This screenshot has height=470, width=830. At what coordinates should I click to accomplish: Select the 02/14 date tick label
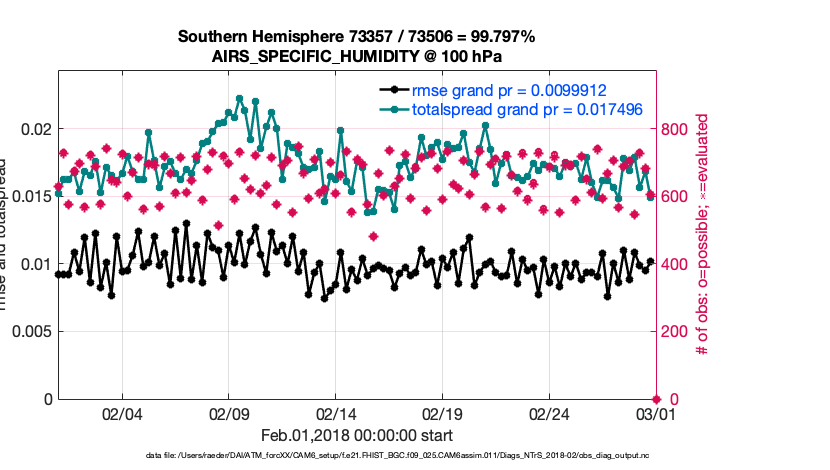point(336,414)
